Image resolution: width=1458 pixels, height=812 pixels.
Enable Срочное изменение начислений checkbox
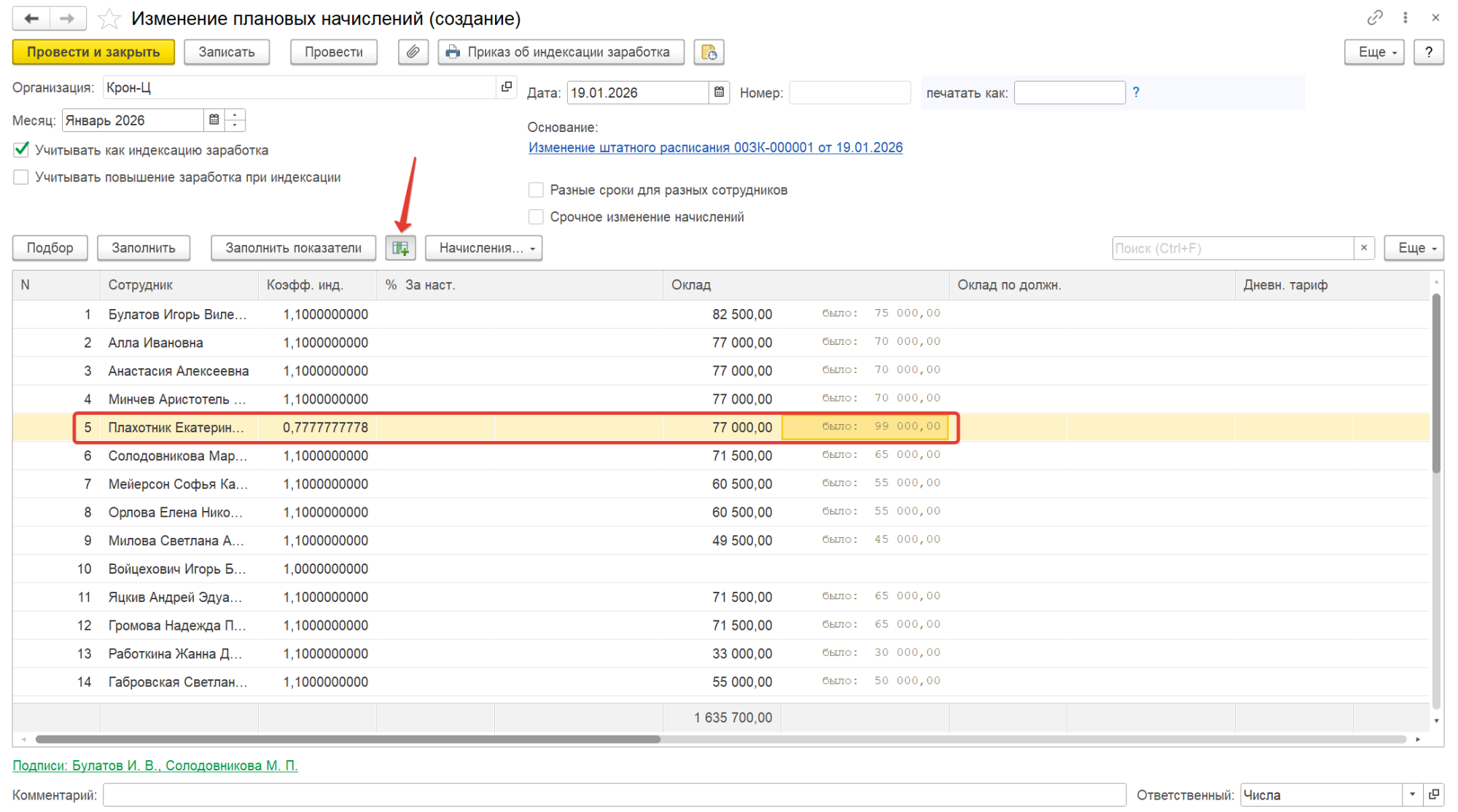pos(536,217)
